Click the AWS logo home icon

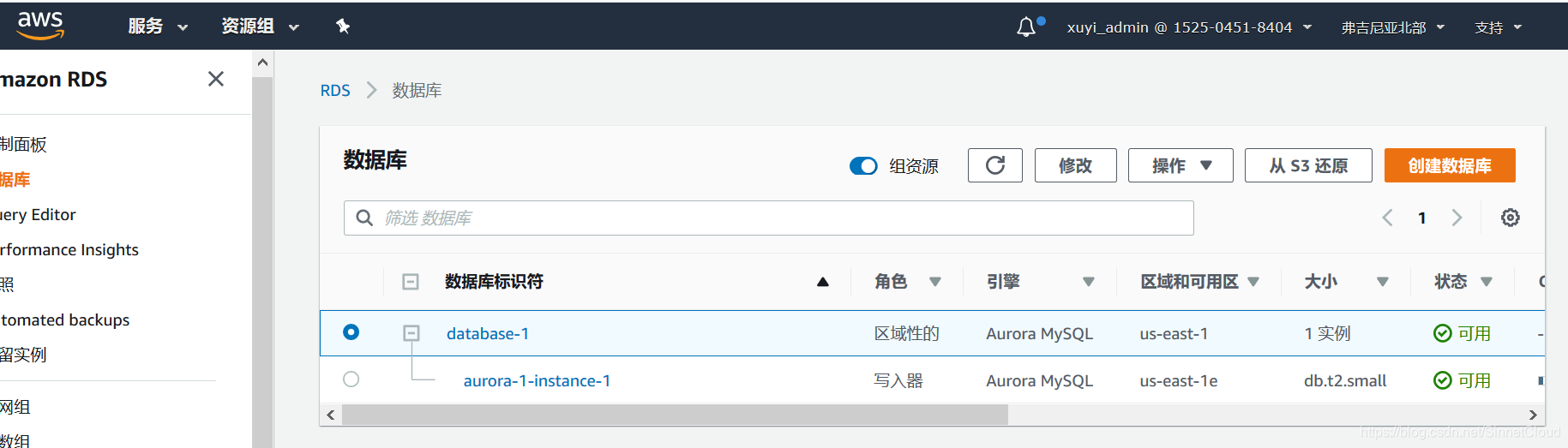pos(40,26)
